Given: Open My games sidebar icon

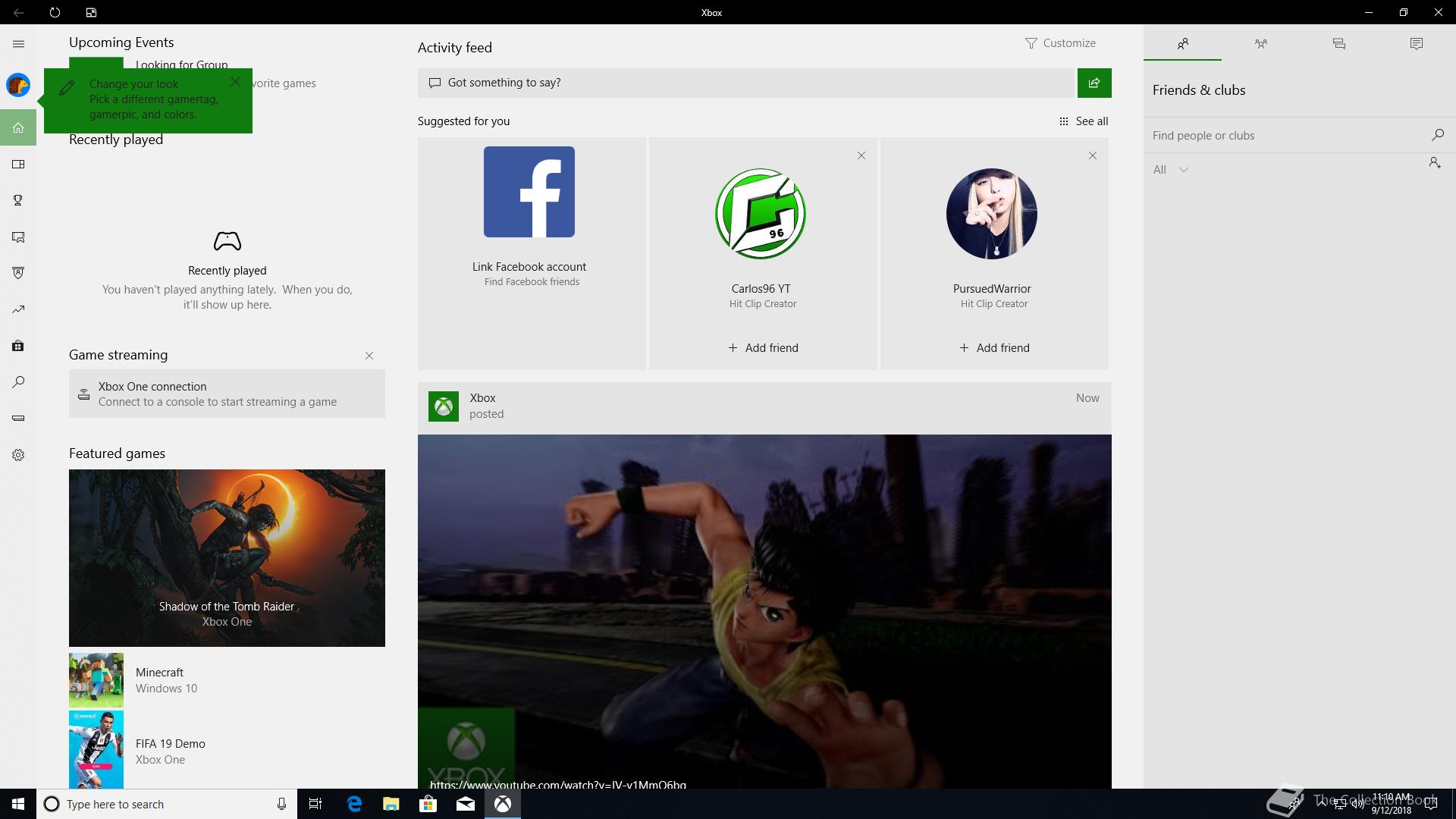Looking at the screenshot, I should pos(18,164).
